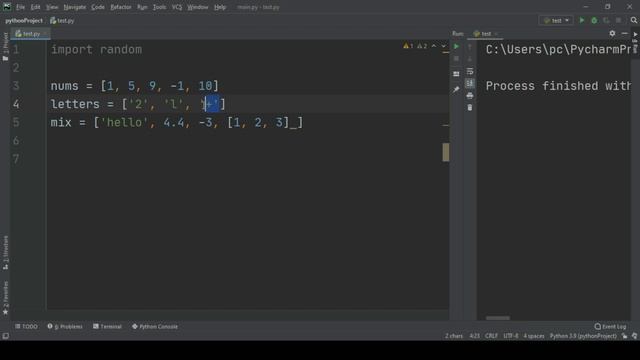
Task: Open the Tools menu
Action: [159, 7]
